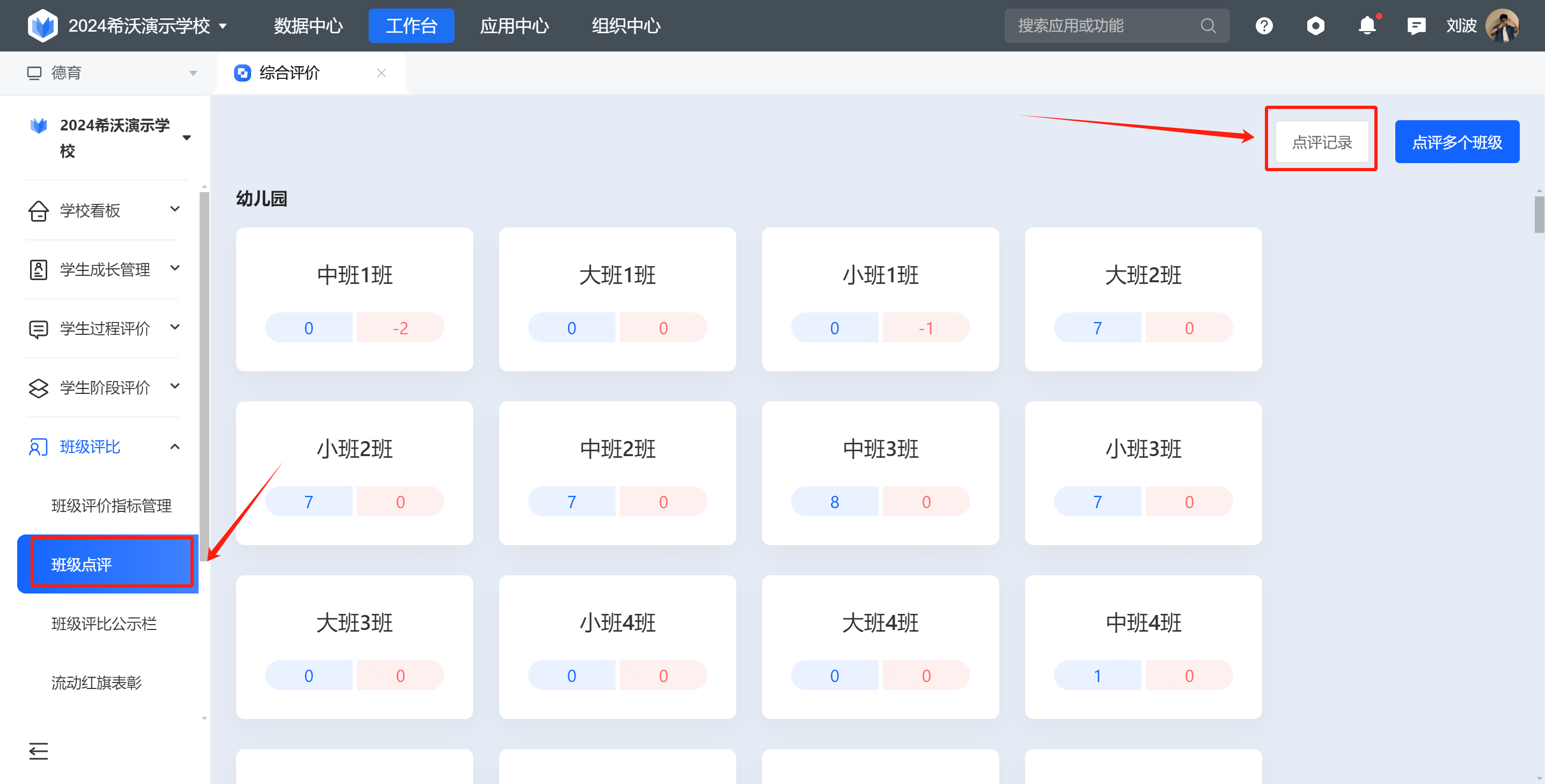
Task: Open the 大班1班 class card
Action: [x=618, y=299]
